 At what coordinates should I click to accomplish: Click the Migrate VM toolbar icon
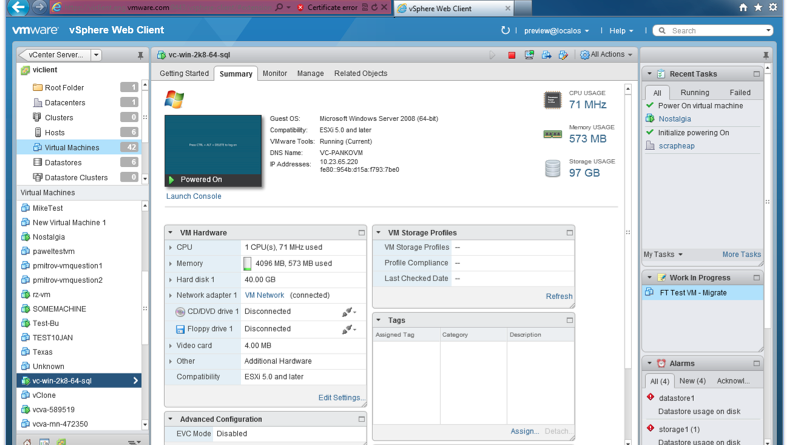[546, 55]
